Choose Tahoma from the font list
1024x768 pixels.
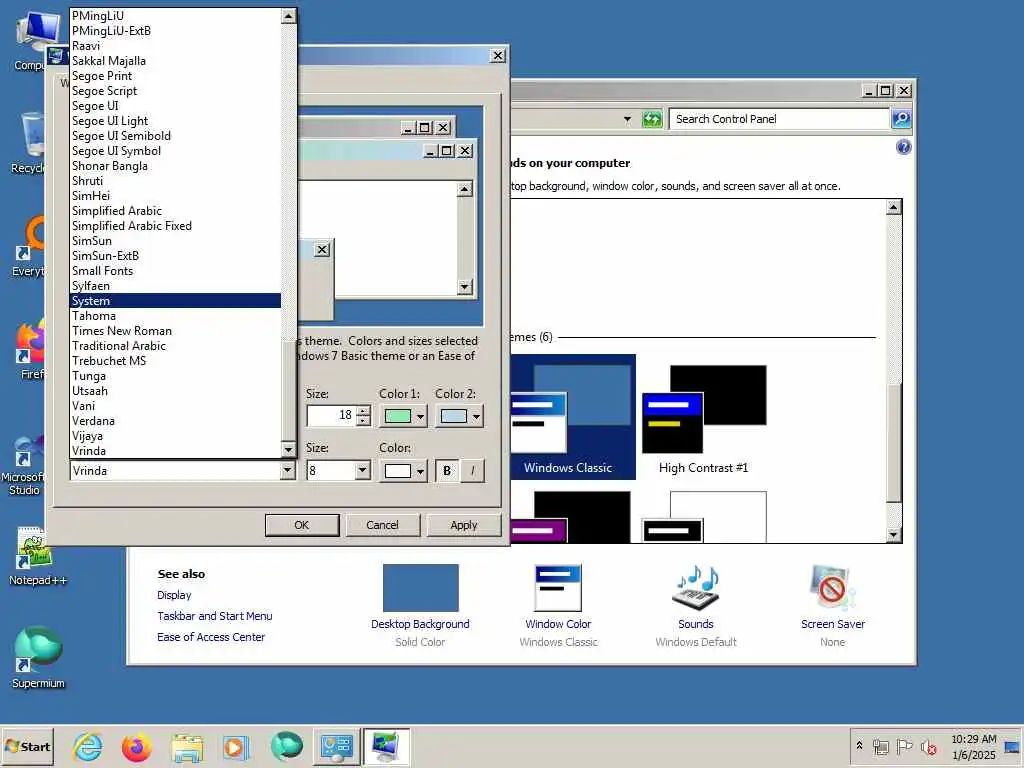(x=175, y=316)
